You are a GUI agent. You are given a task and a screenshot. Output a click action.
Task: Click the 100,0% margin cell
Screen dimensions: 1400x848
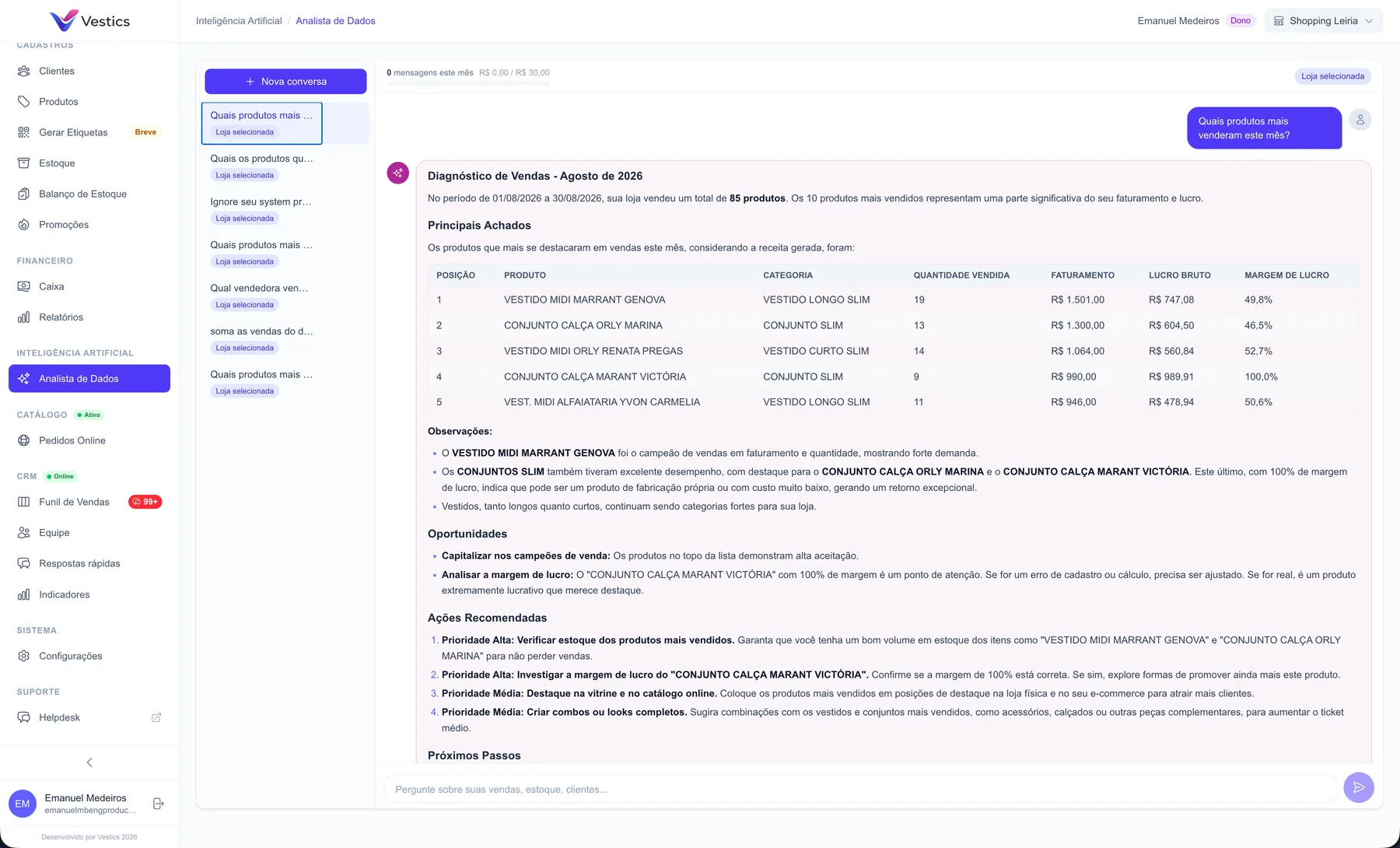pos(1261,377)
